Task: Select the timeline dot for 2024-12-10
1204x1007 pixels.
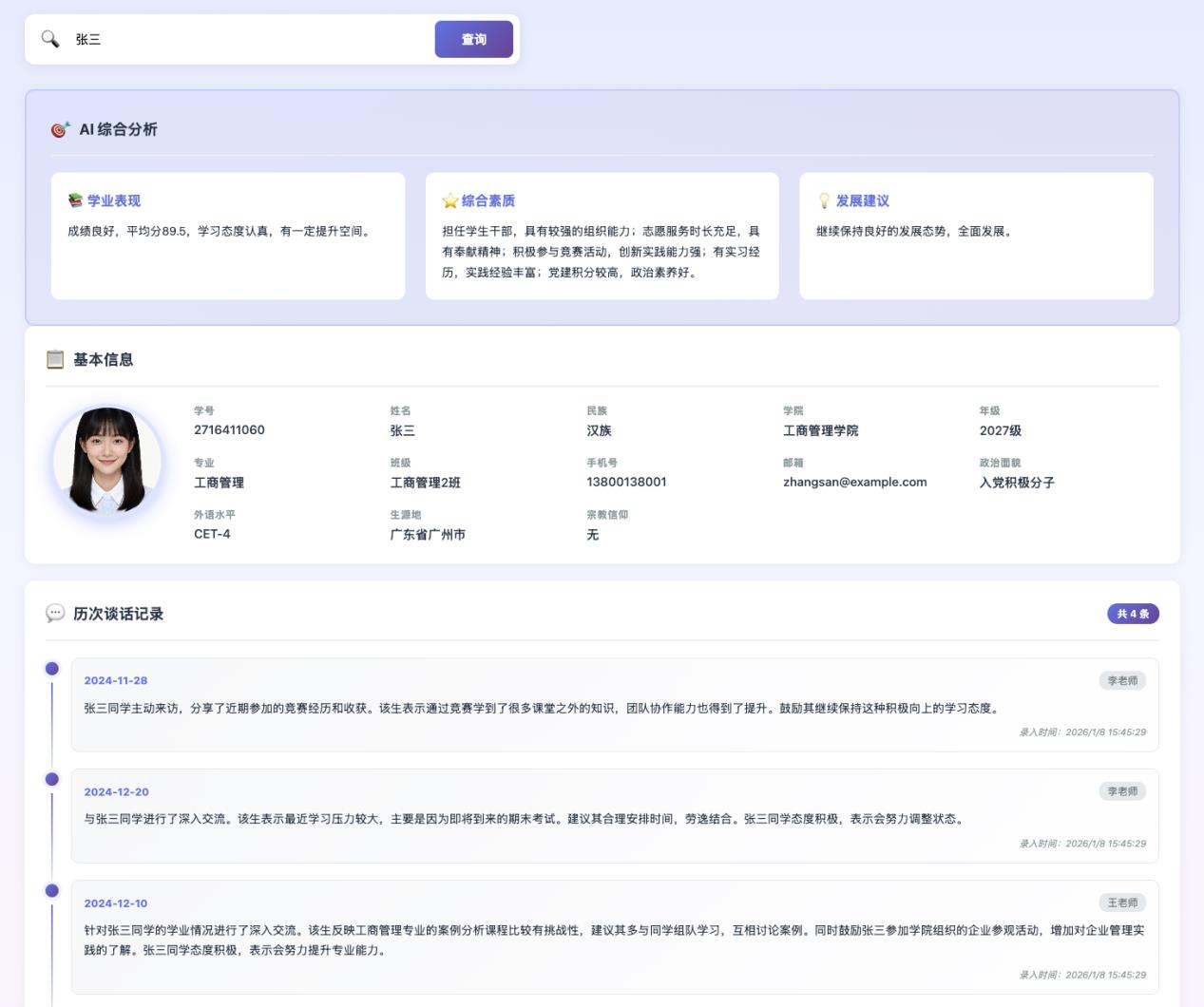Action: 52,890
